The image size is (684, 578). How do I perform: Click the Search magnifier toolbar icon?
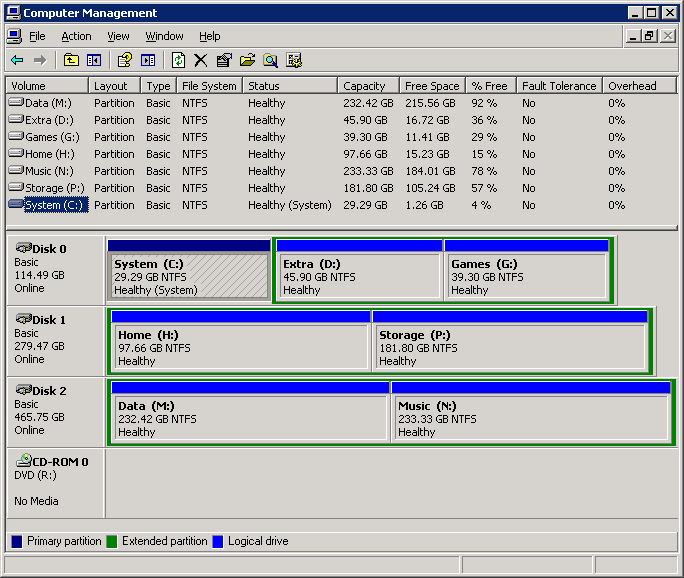click(x=270, y=60)
